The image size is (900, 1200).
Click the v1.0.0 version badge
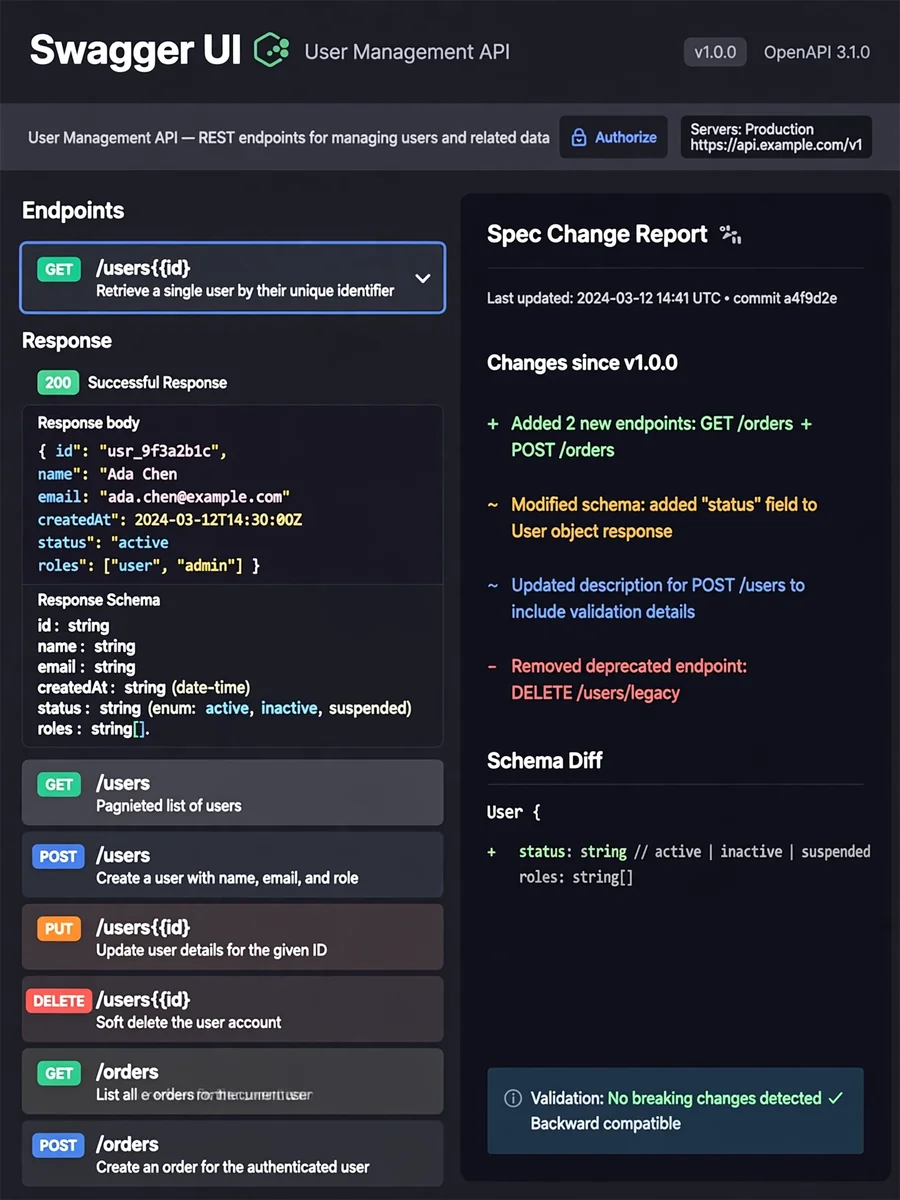[715, 52]
